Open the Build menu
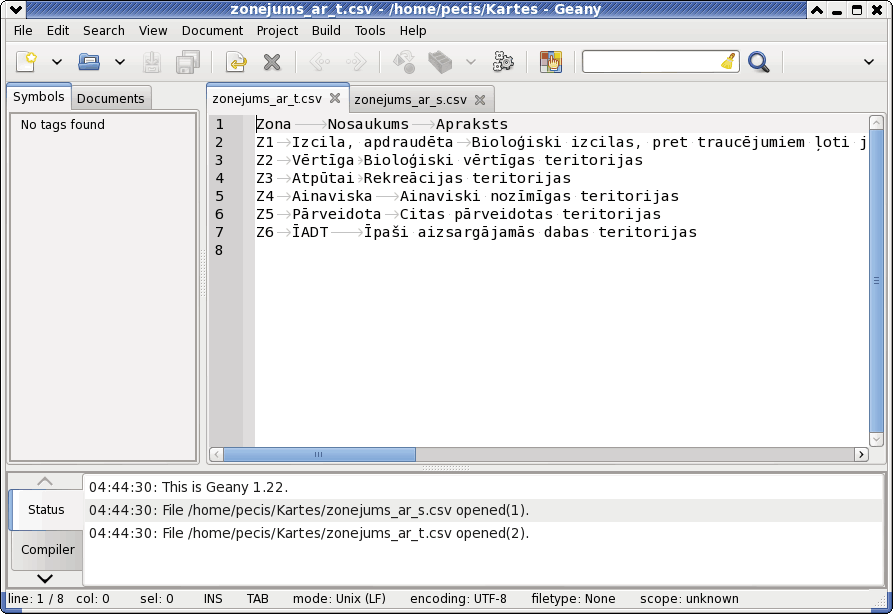 tap(326, 31)
